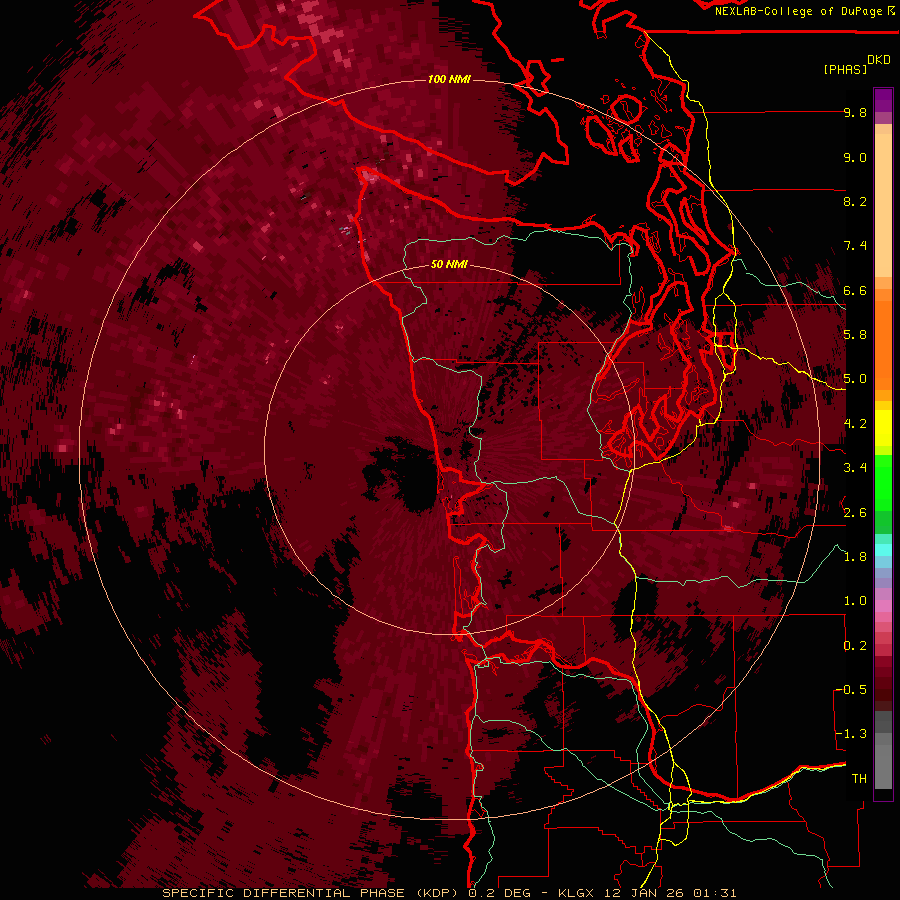Select the 5.0 value on the scale
The image size is (900, 900).
(855, 379)
